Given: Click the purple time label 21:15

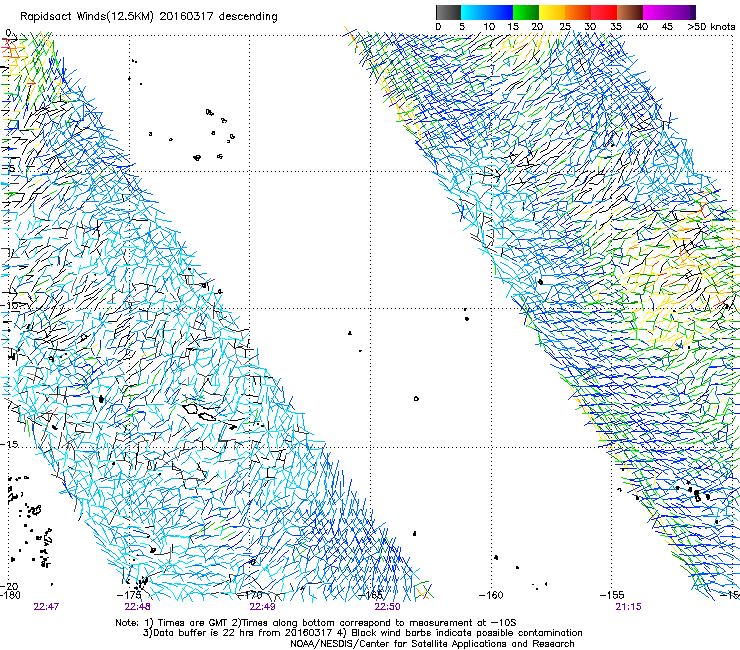Looking at the screenshot, I should 628,607.
